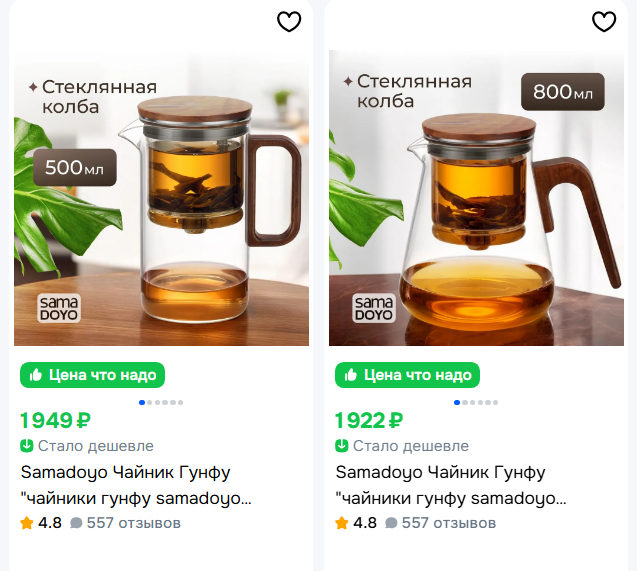
Task: Click the star rating icon on the left card
Action: pyautogui.click(x=27, y=522)
